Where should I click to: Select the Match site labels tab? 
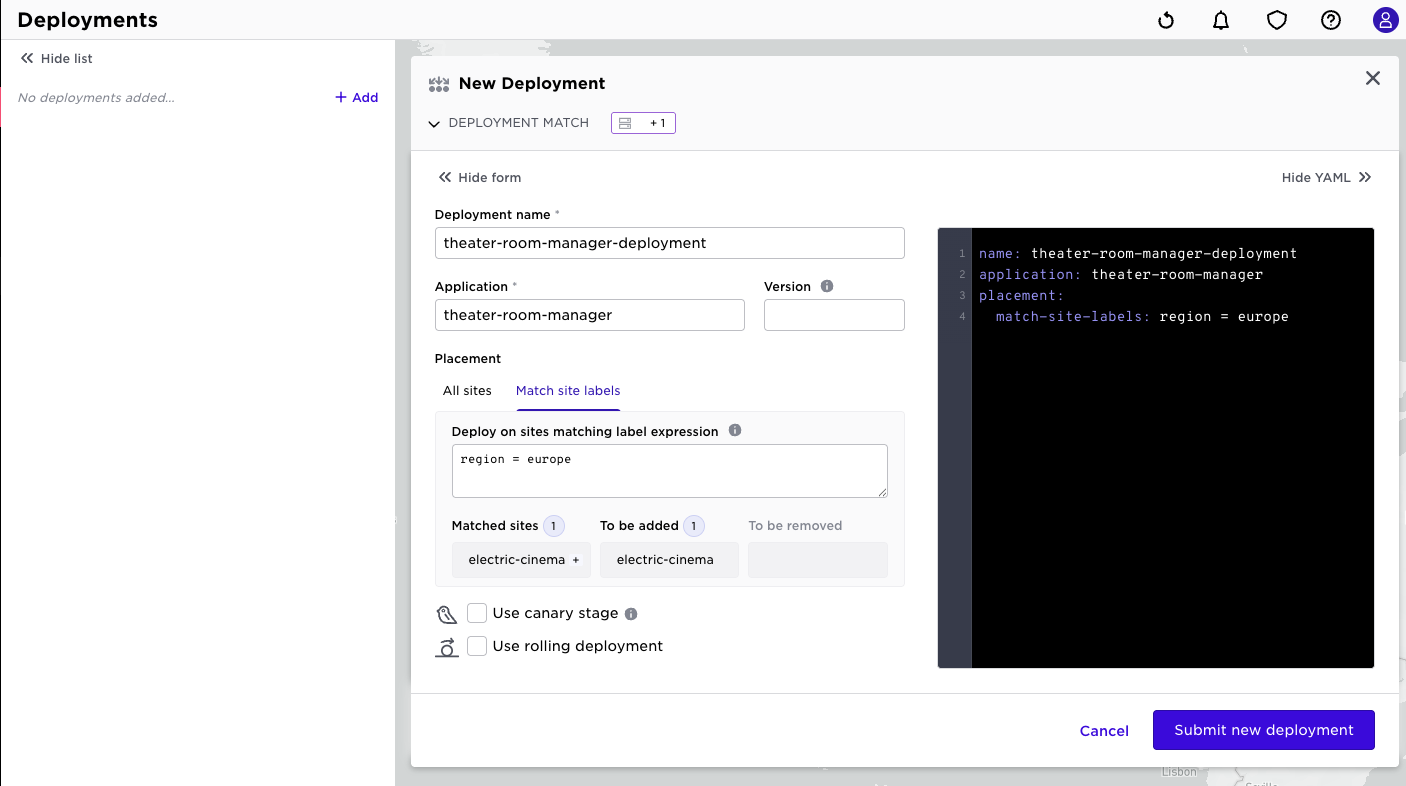[x=567, y=390]
